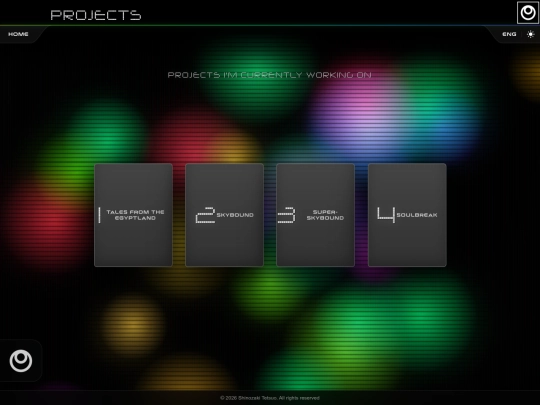Open Tales from the Egyptland project card
This screenshot has height=405, width=540.
click(133, 215)
